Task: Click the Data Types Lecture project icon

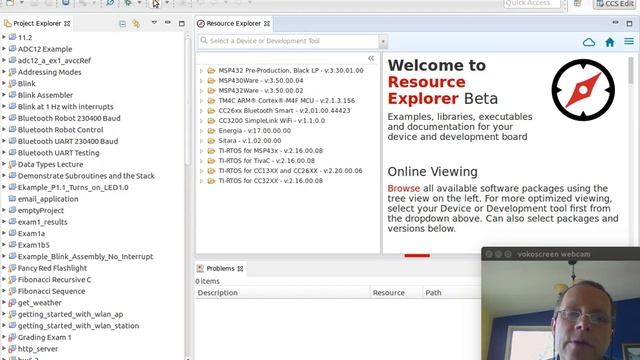Action: coord(12,164)
